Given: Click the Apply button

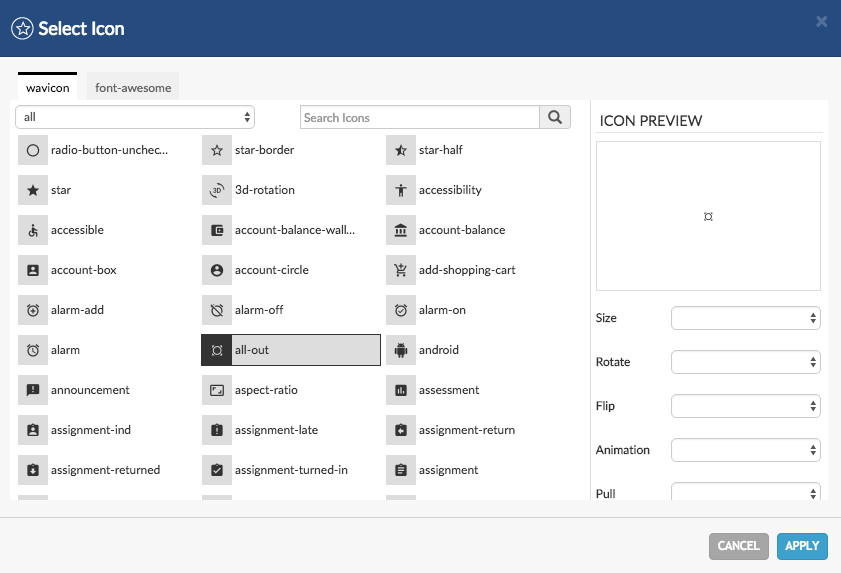Looking at the screenshot, I should 801,545.
